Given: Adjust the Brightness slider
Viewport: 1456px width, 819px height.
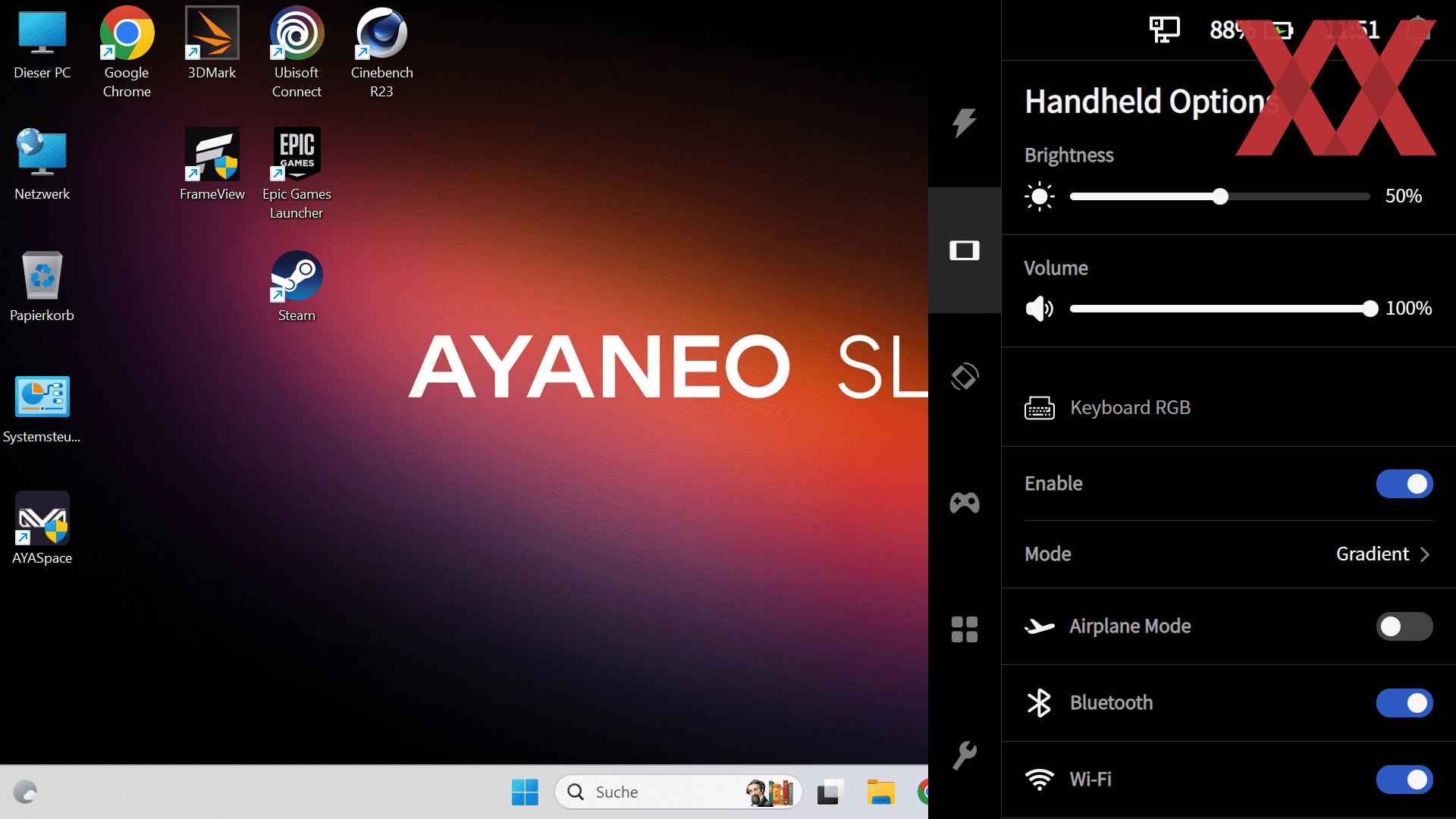Looking at the screenshot, I should pos(1219,196).
